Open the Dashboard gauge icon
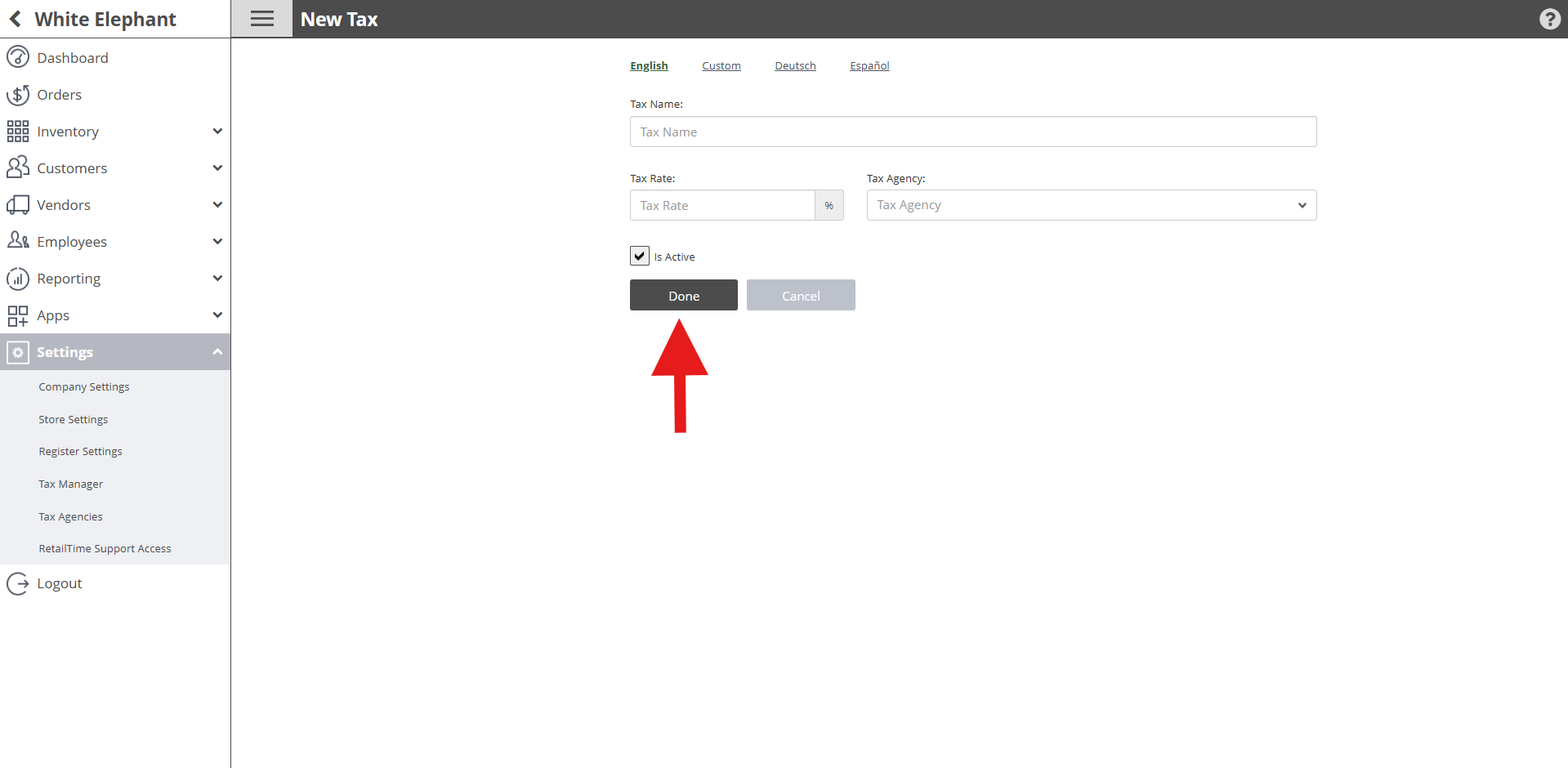 pyautogui.click(x=18, y=57)
